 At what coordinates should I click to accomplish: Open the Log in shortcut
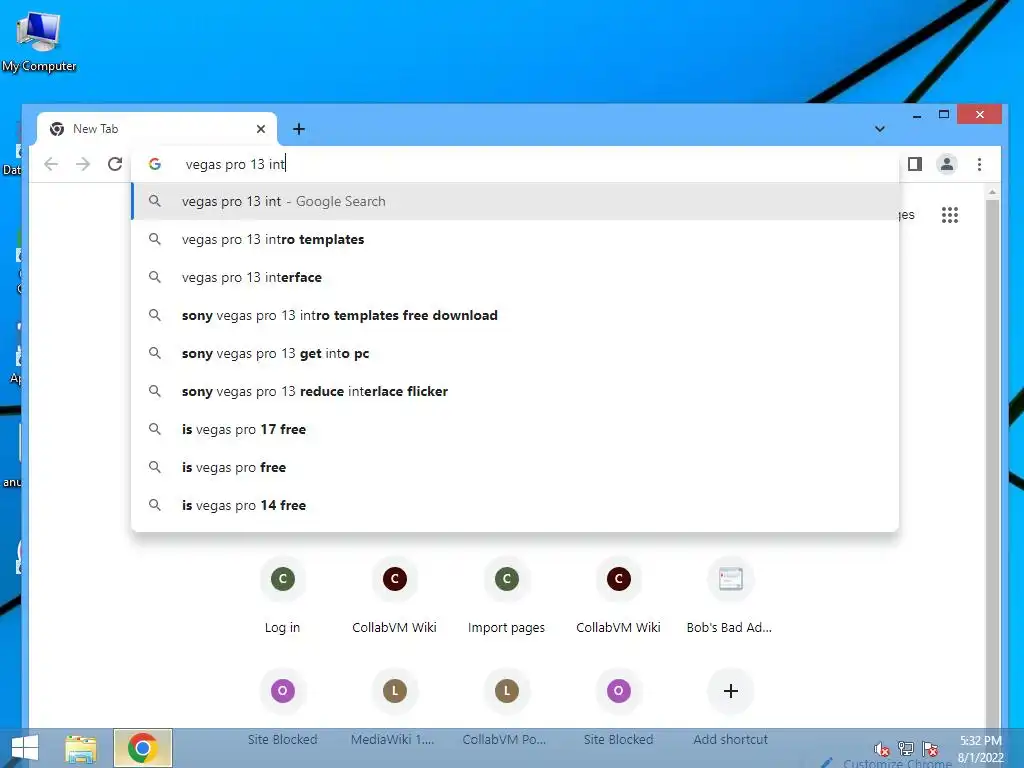(x=282, y=596)
